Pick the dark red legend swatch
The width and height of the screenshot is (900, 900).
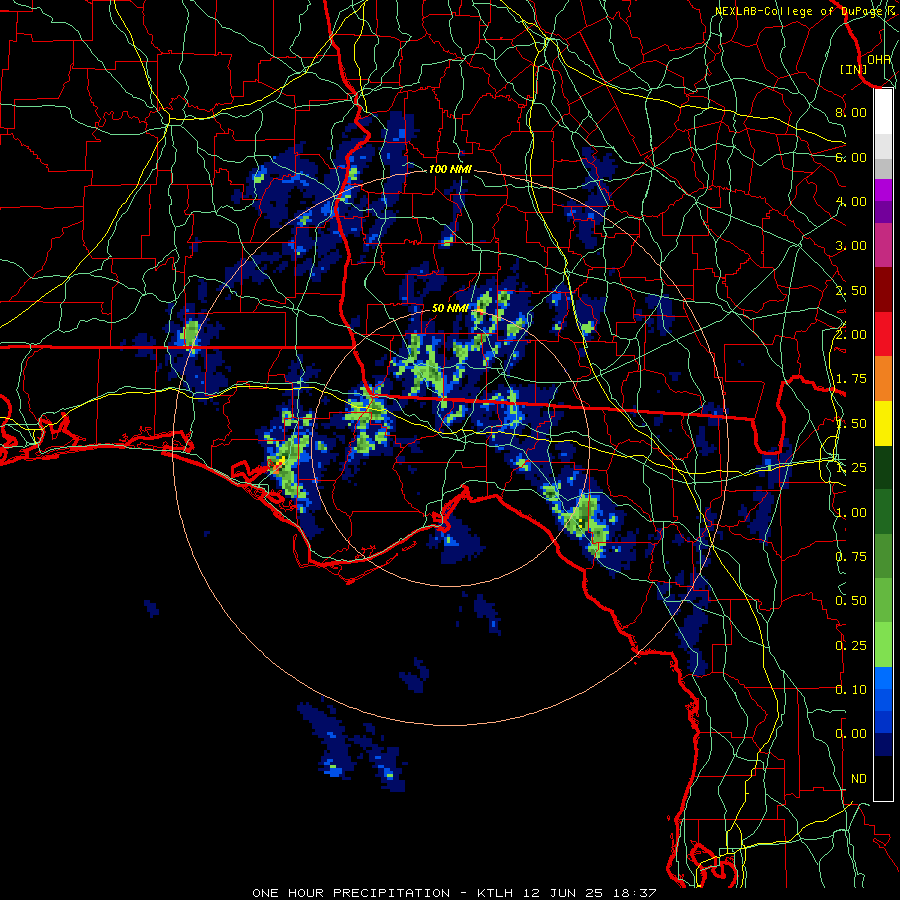[x=883, y=290]
